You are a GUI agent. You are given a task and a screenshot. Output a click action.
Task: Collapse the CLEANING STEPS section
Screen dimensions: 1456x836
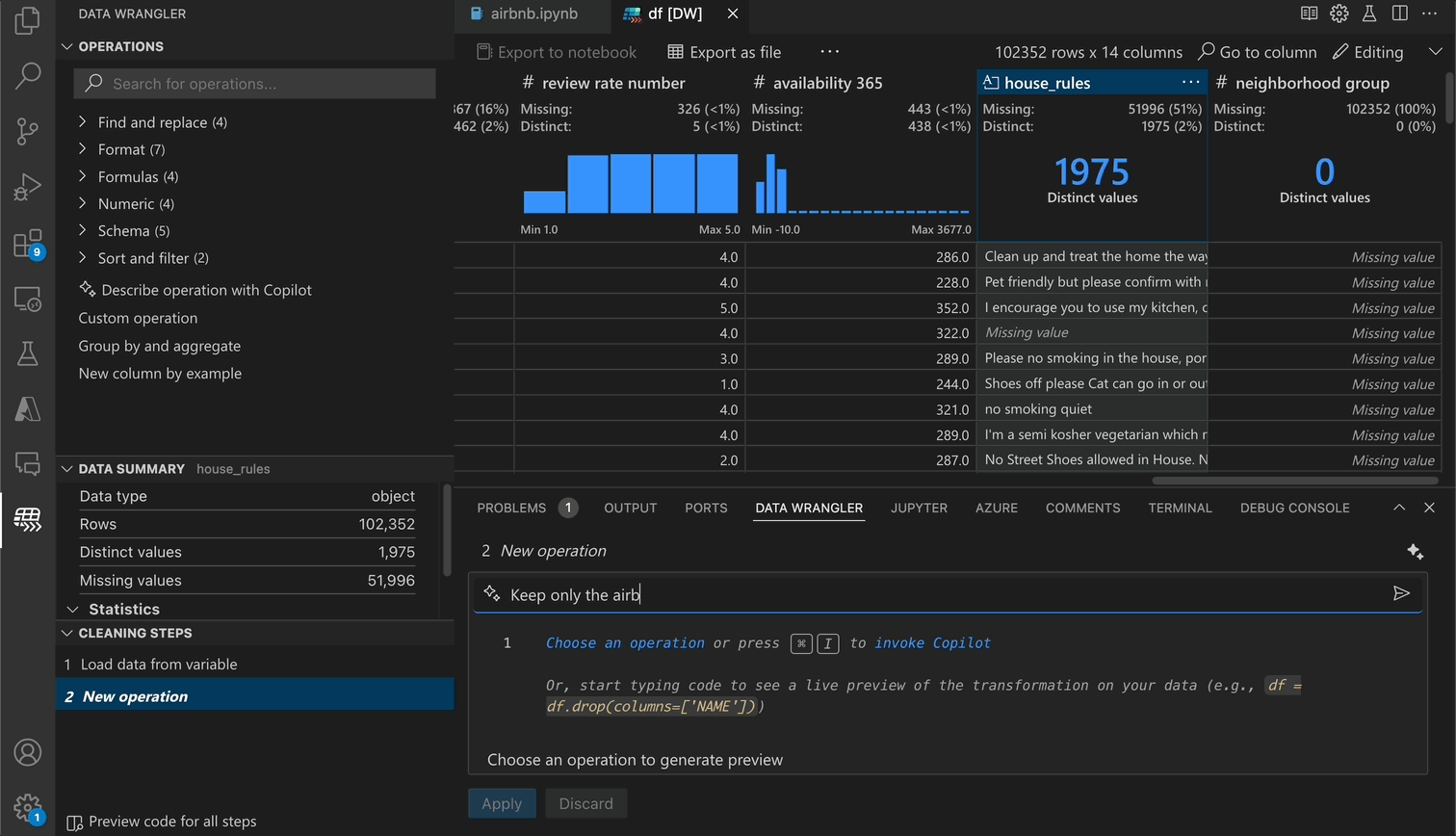click(127, 633)
